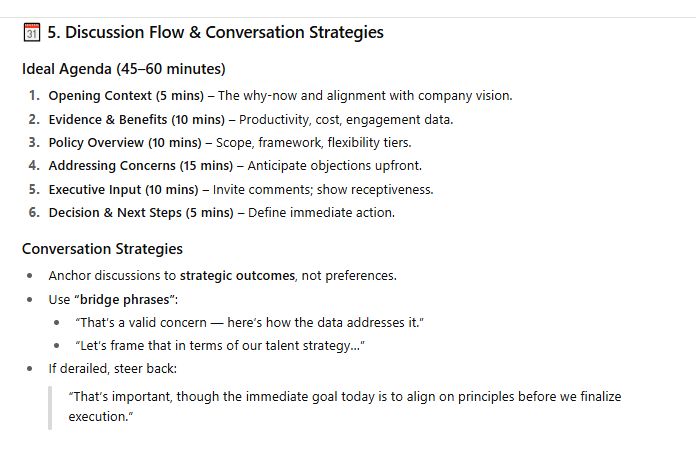Click the "Conversation Strategies" subheading

(102, 249)
